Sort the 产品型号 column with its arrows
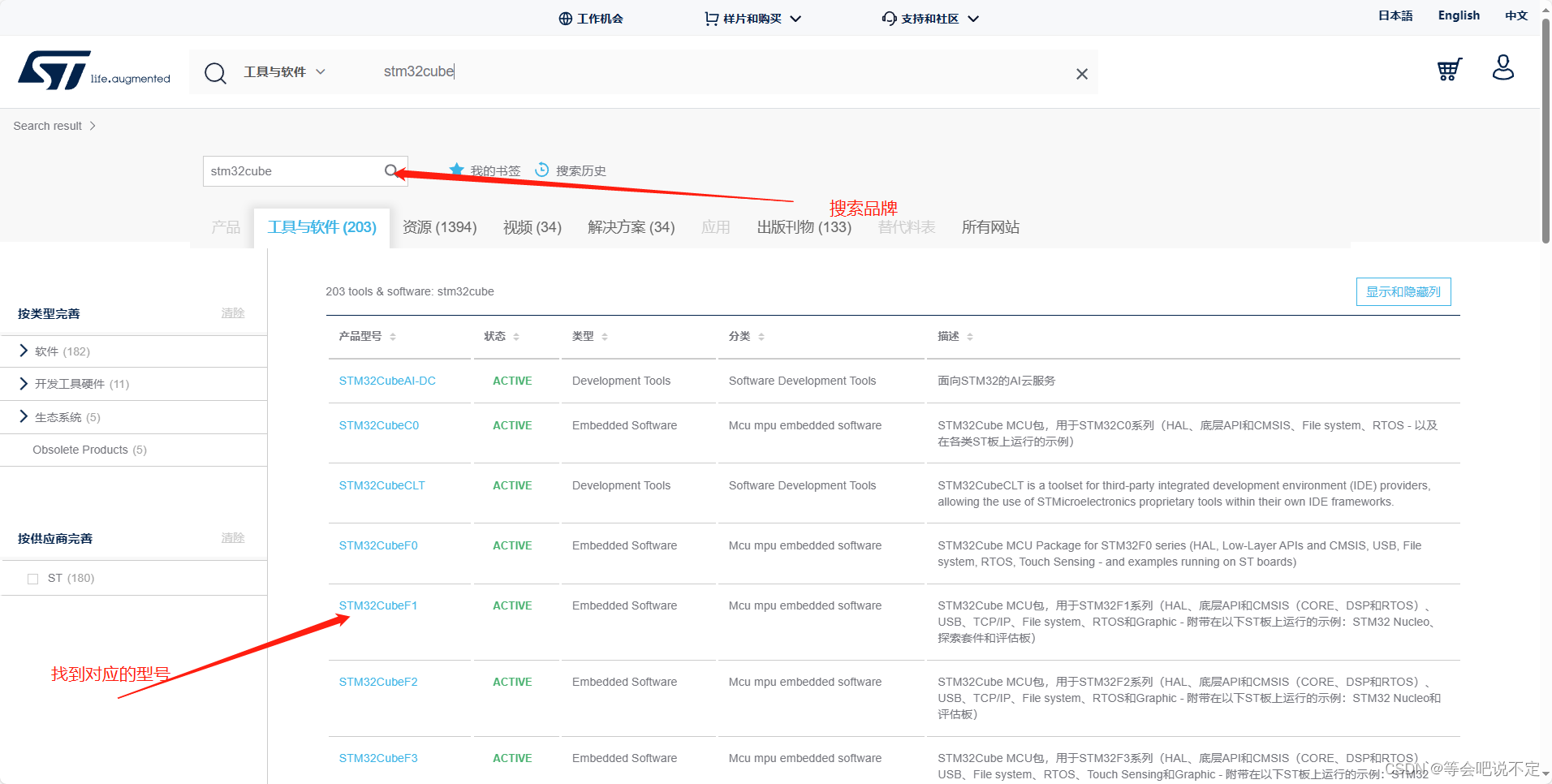Image resolution: width=1552 pixels, height=784 pixels. pyautogui.click(x=393, y=337)
